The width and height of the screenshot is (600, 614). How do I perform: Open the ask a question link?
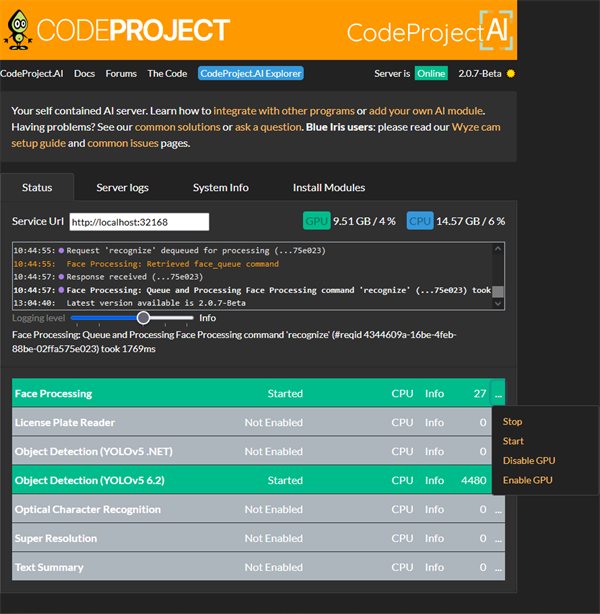268,127
